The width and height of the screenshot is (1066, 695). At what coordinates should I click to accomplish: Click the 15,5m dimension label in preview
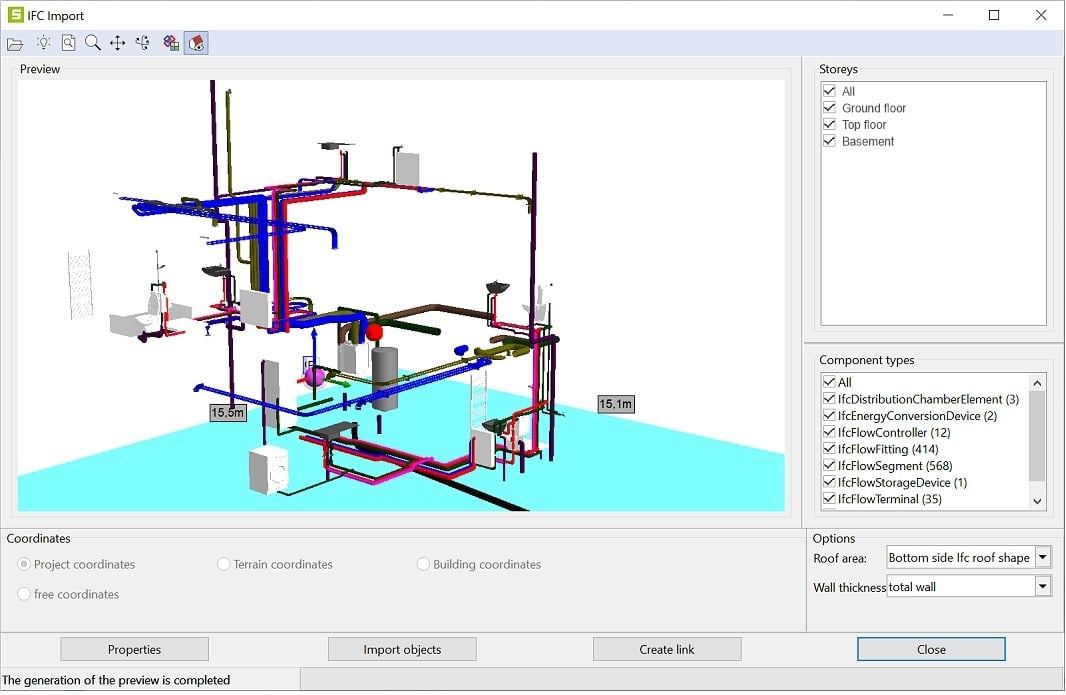coord(227,412)
